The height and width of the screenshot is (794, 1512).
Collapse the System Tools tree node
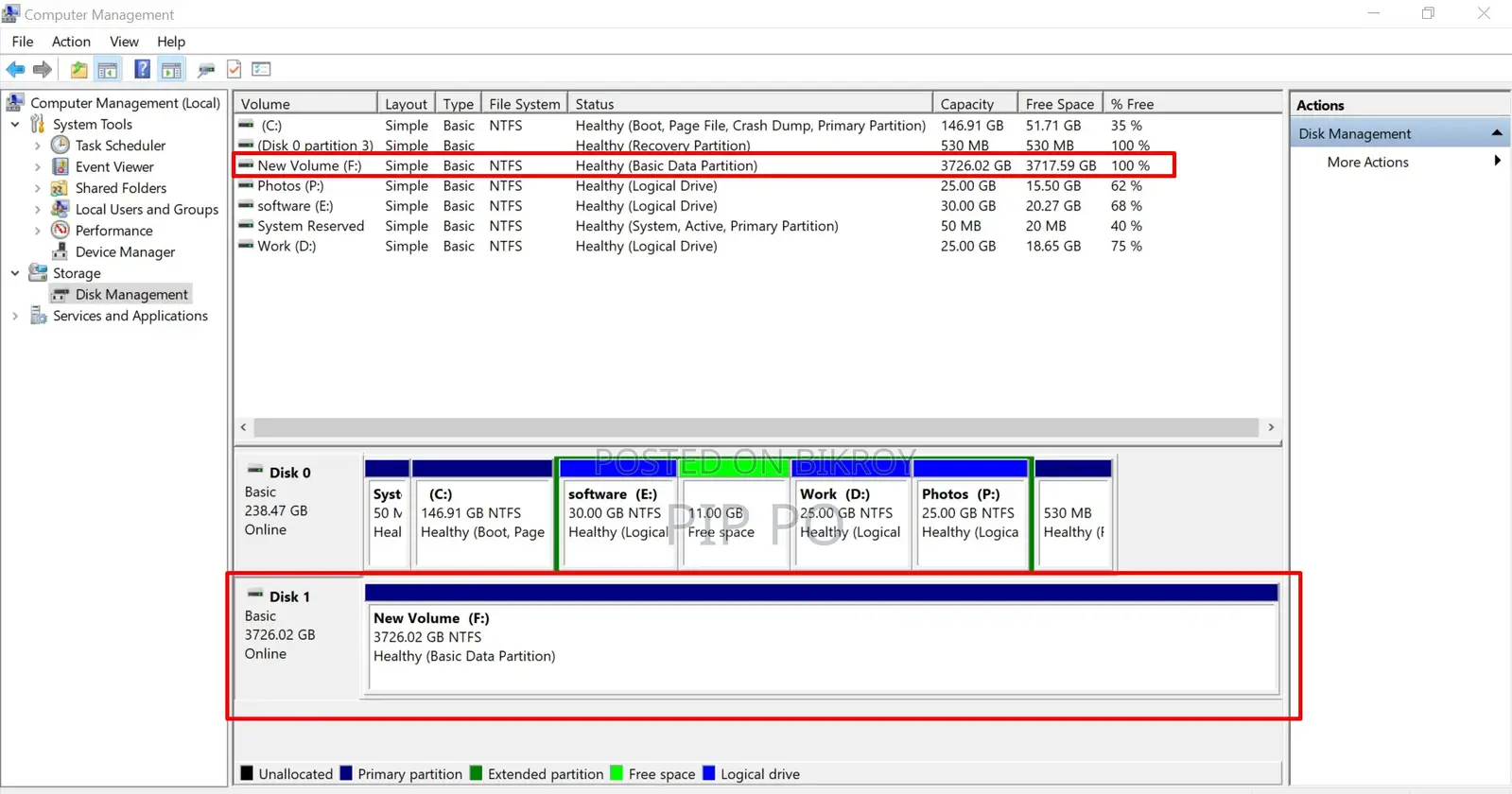(x=15, y=124)
